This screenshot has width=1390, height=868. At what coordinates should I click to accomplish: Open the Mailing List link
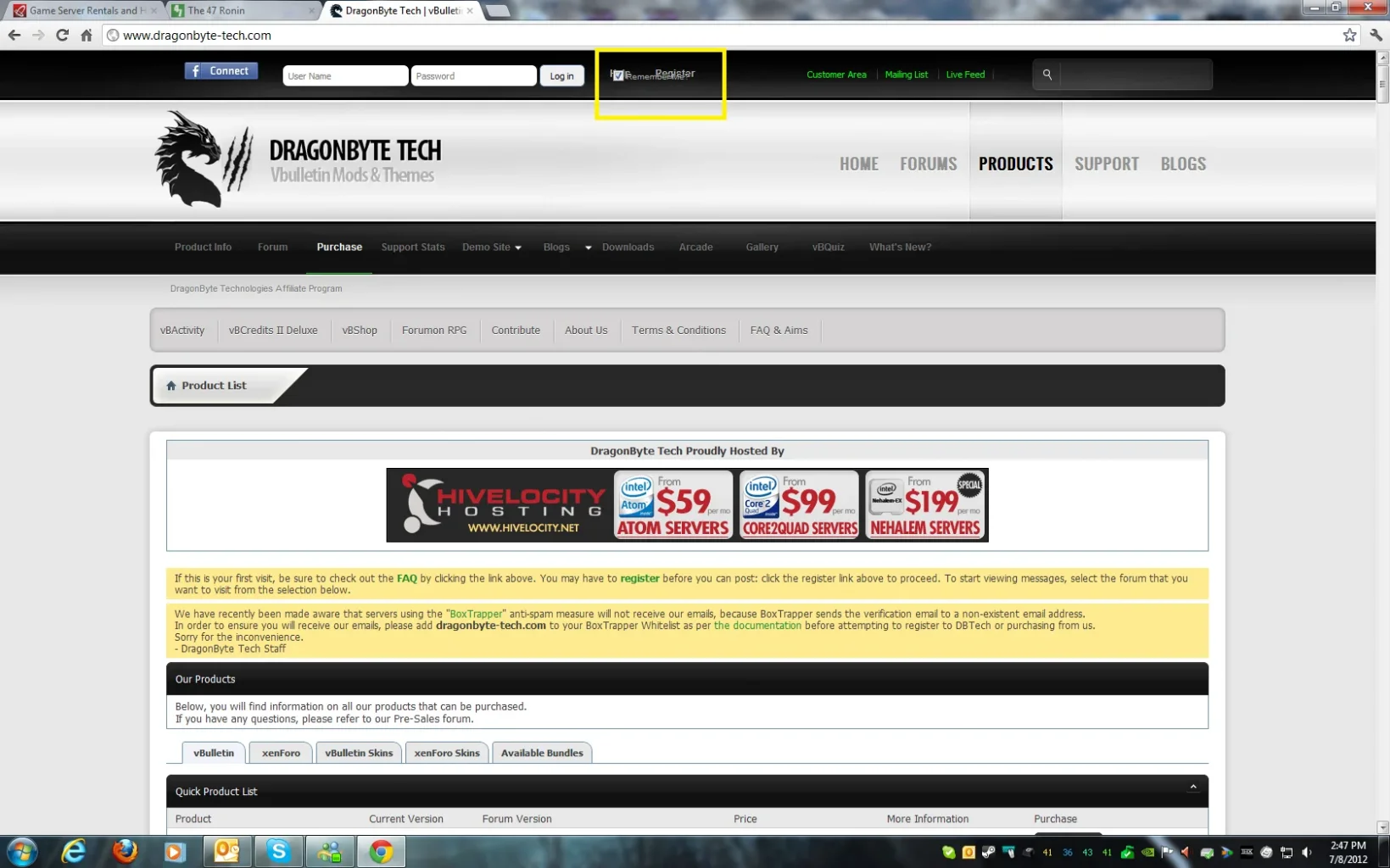[906, 75]
